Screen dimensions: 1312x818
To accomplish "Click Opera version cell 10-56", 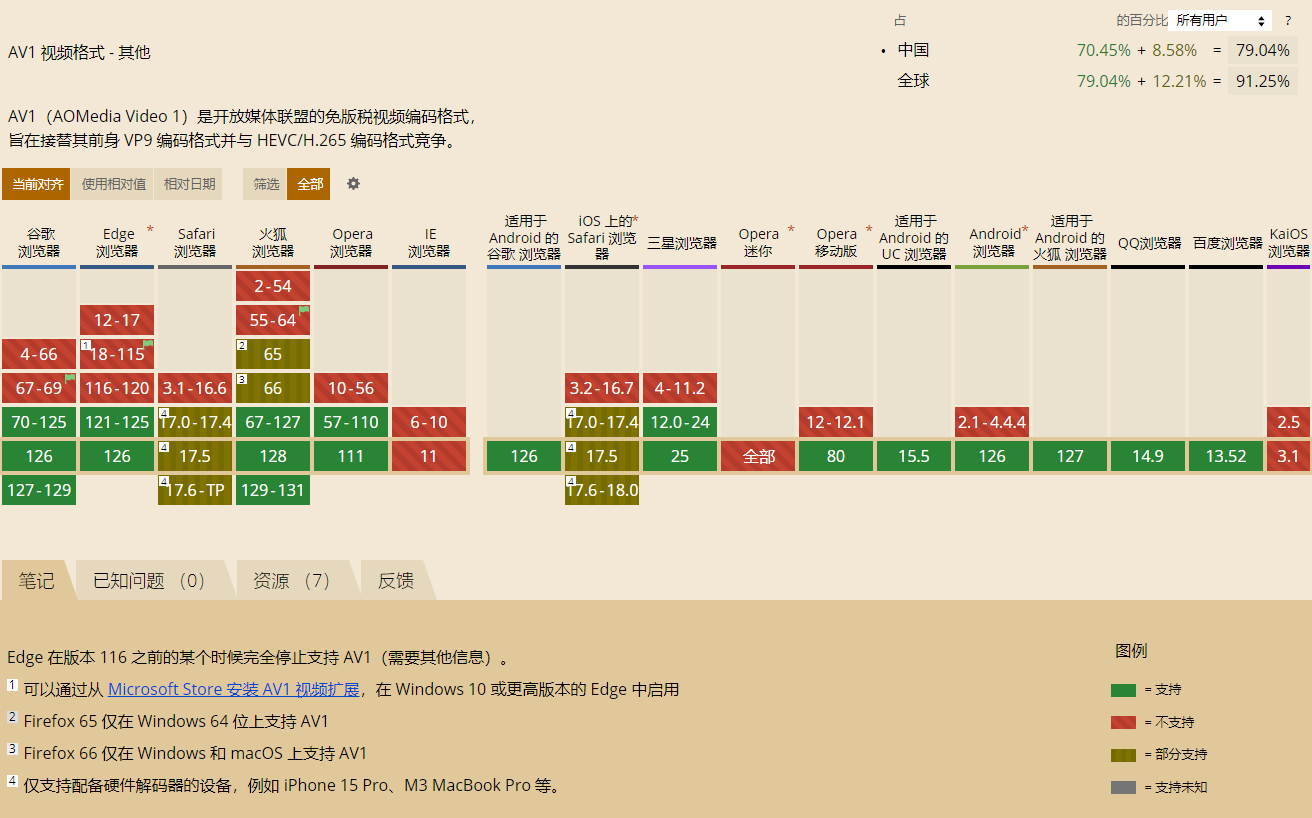I will (x=351, y=388).
